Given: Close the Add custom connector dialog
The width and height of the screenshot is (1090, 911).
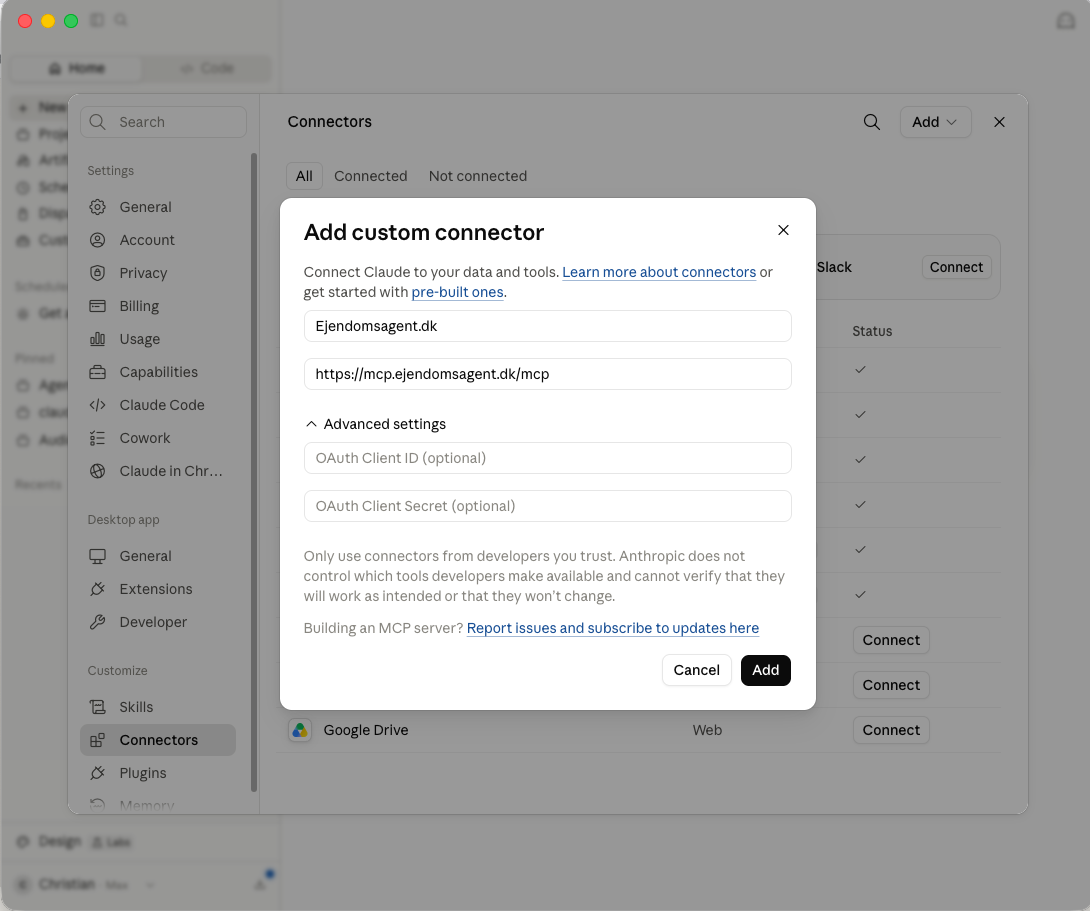Looking at the screenshot, I should (x=783, y=230).
